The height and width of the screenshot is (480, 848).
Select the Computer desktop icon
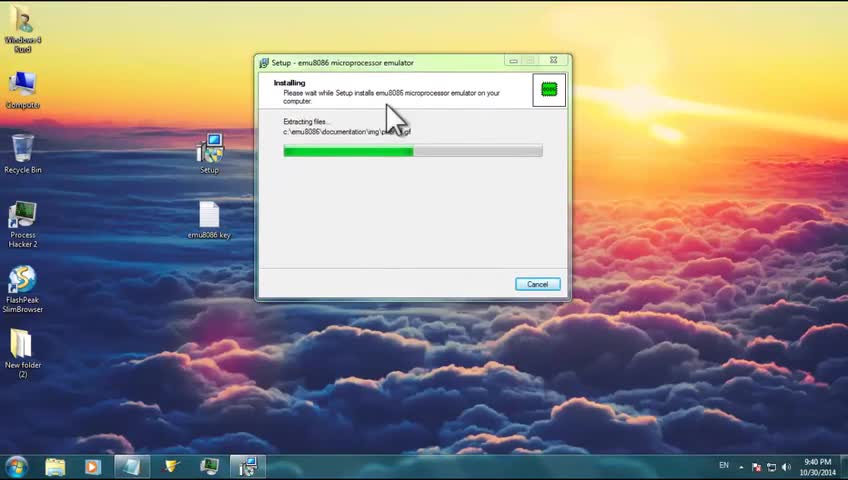[23, 90]
